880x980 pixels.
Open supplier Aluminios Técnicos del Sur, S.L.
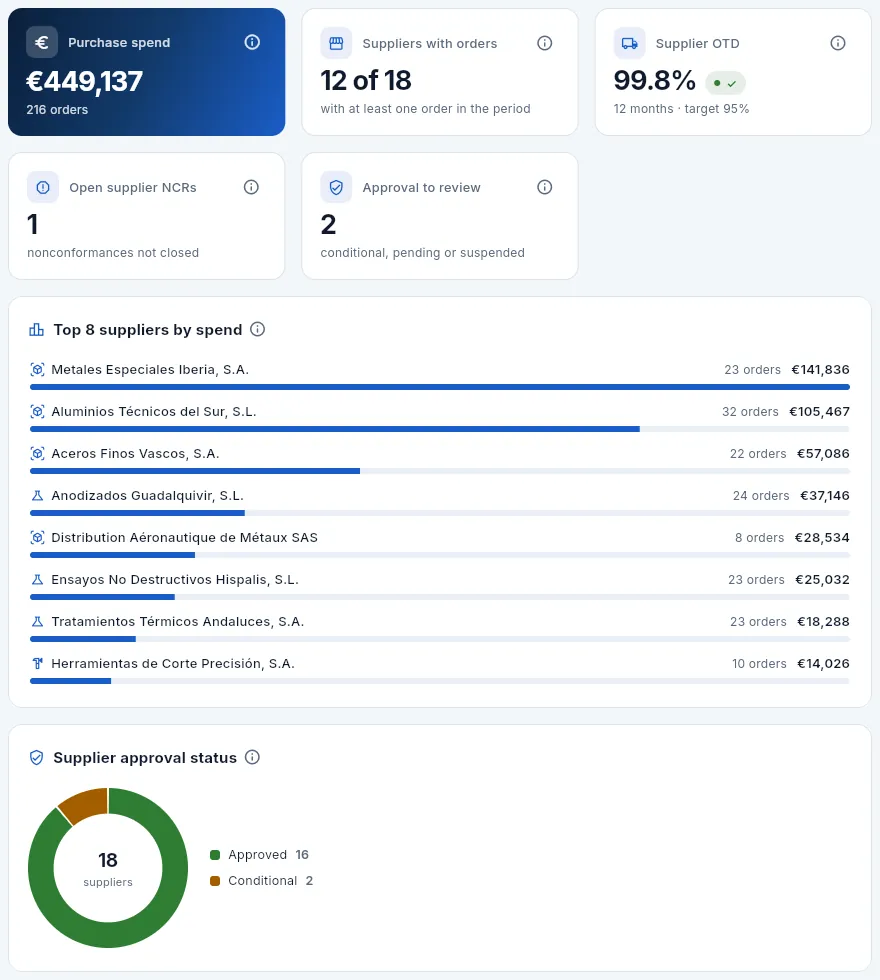coord(154,412)
